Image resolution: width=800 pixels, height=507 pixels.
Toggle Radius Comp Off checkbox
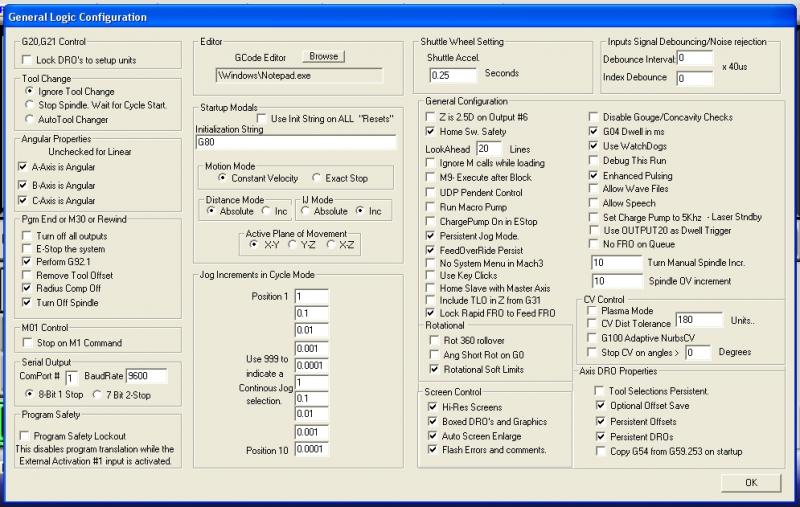click(27, 288)
